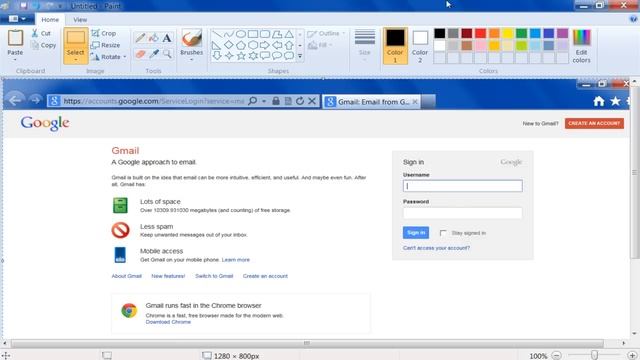Image resolution: width=640 pixels, height=360 pixels.
Task: Pick the yellow color swatch
Action: pyautogui.click(x=508, y=33)
